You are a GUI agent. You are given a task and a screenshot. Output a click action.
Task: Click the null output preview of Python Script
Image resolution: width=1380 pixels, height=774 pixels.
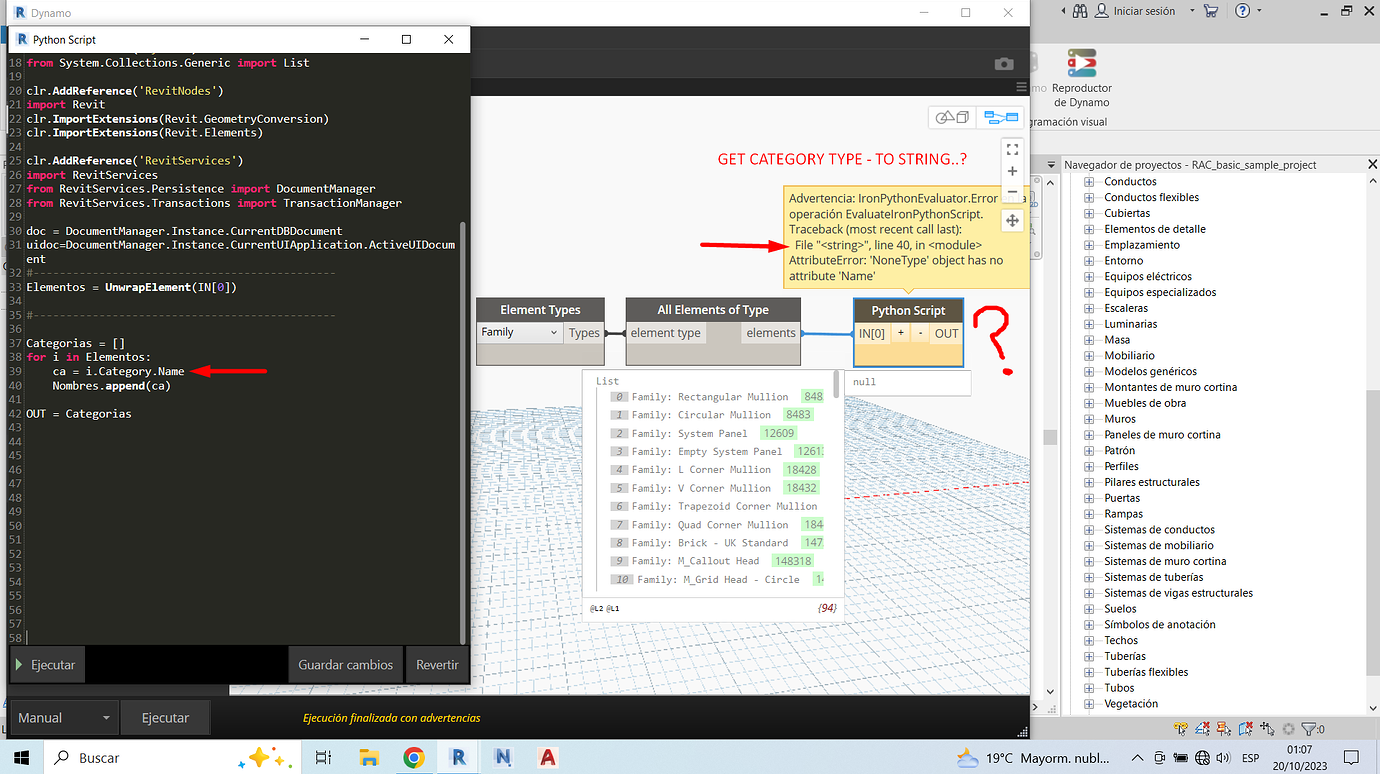[908, 383]
